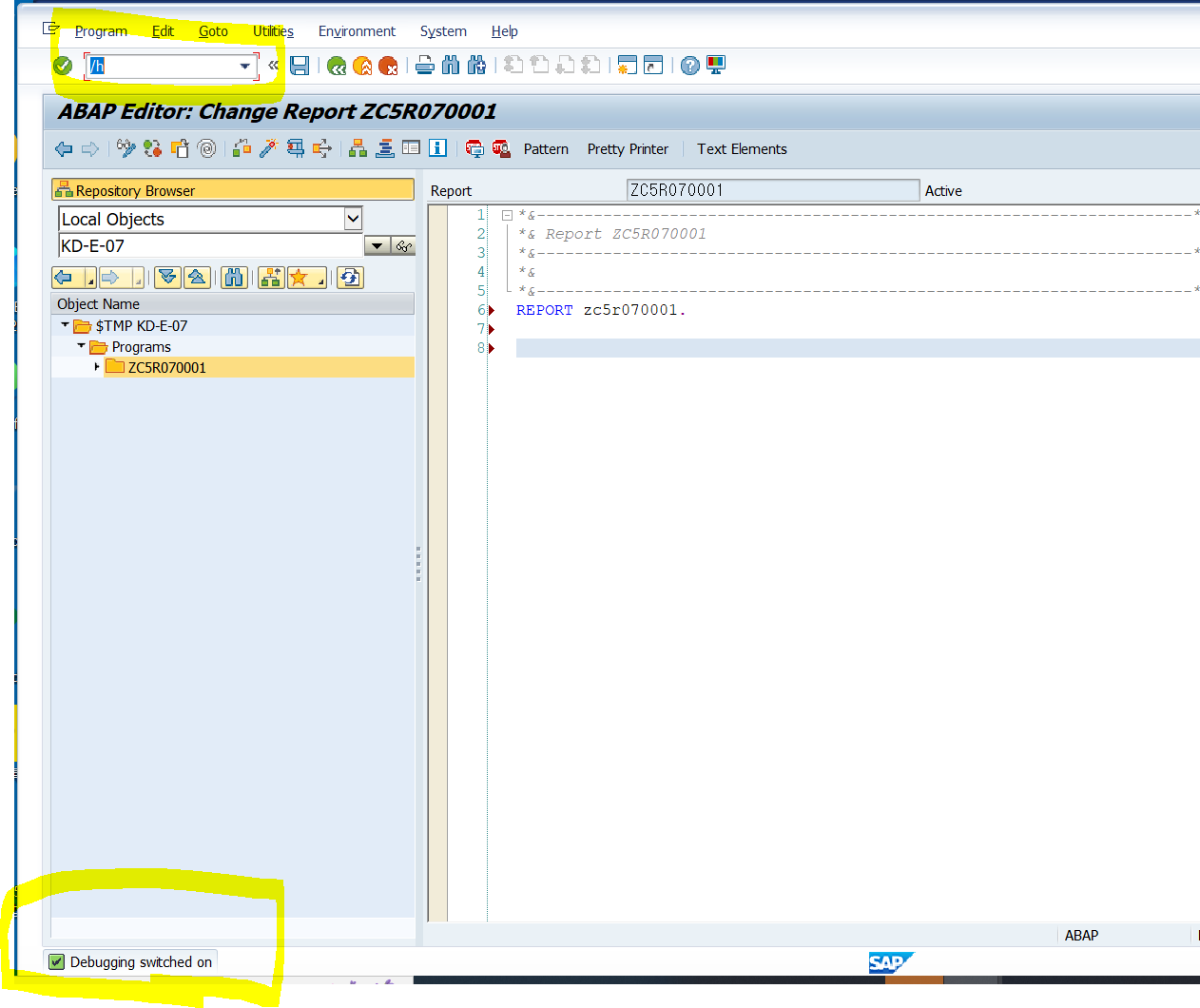
Task: Click the Debugging switched on status message
Action: point(141,962)
